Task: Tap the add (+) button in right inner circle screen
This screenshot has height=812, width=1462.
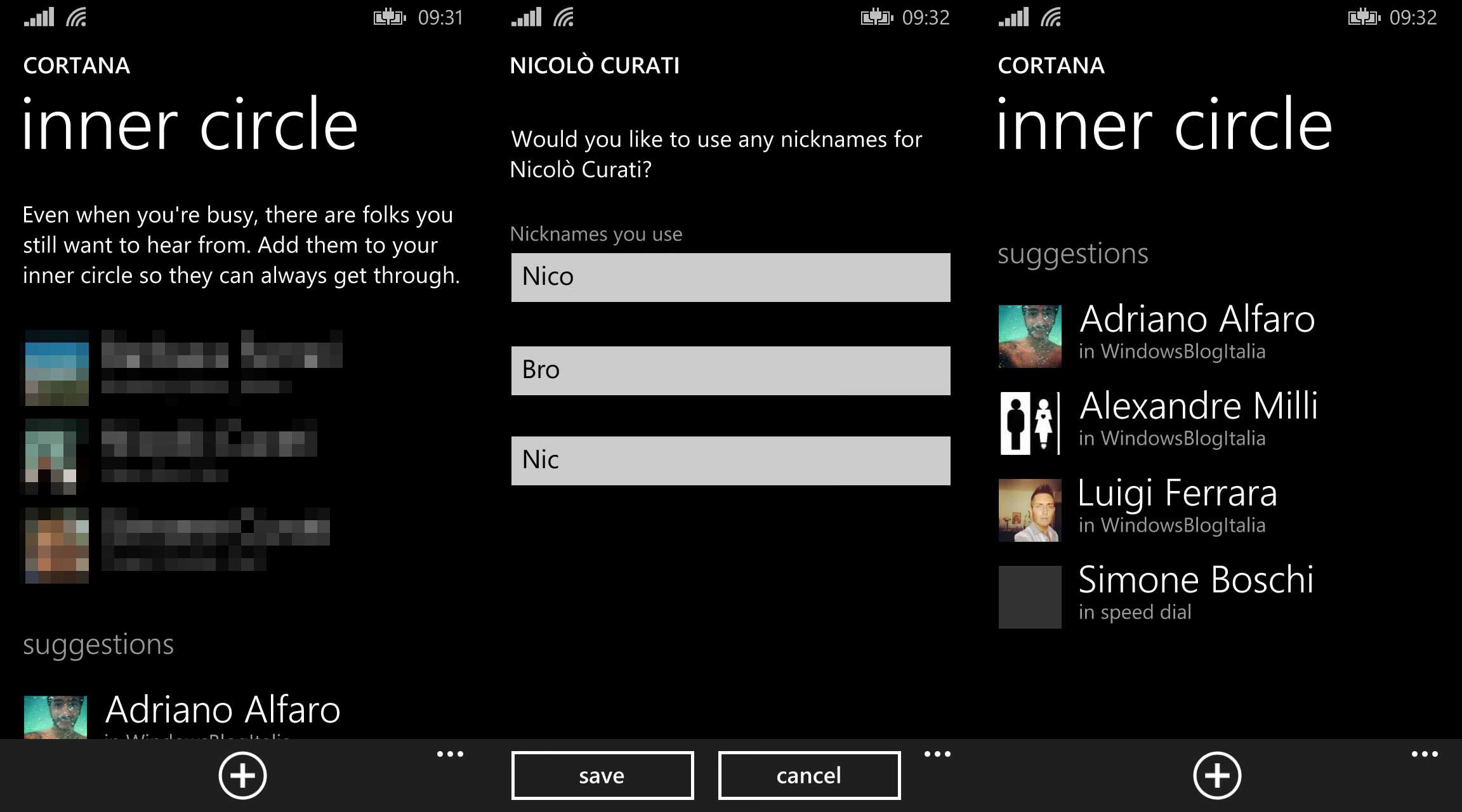Action: point(1217,775)
